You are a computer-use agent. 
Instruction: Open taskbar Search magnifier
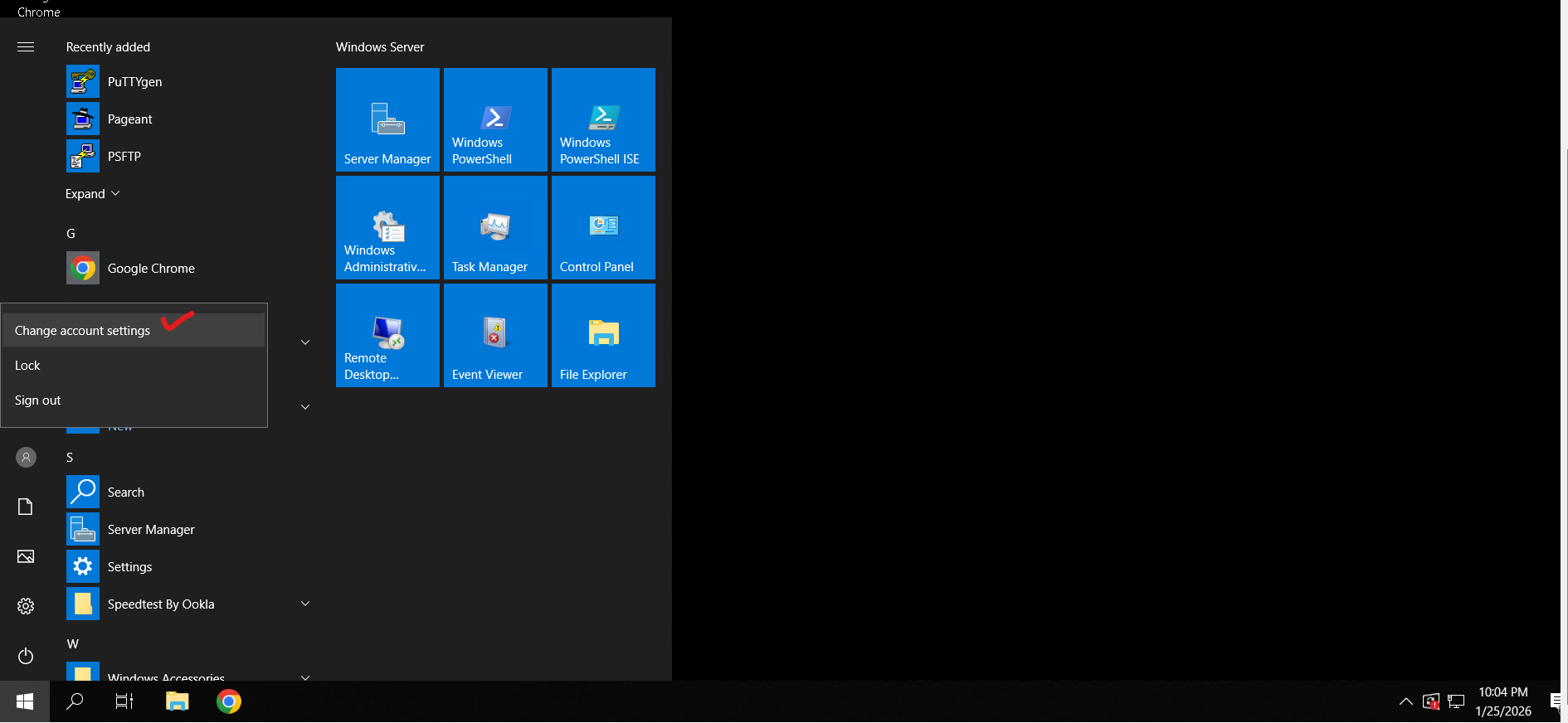click(75, 701)
